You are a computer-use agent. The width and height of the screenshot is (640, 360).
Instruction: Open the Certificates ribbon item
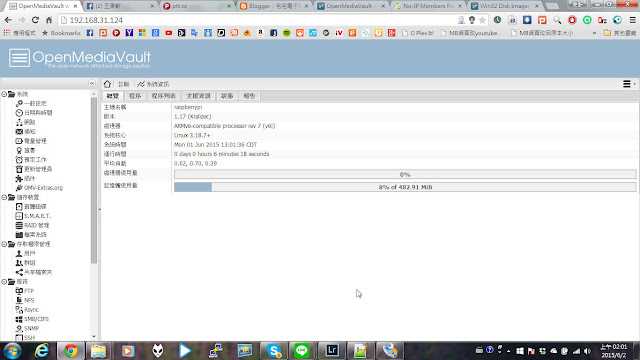pos(25,150)
